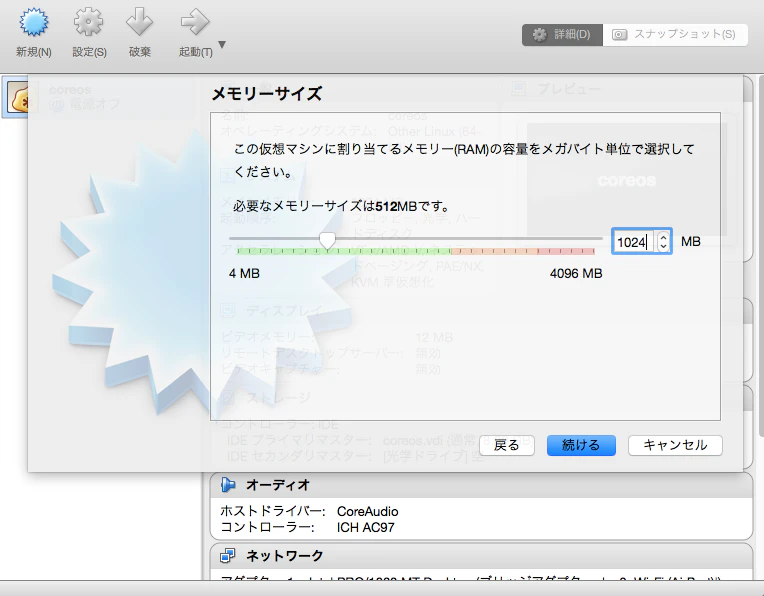Click the 続ける continue button
Image resolution: width=764 pixels, height=596 pixels.
click(x=581, y=445)
